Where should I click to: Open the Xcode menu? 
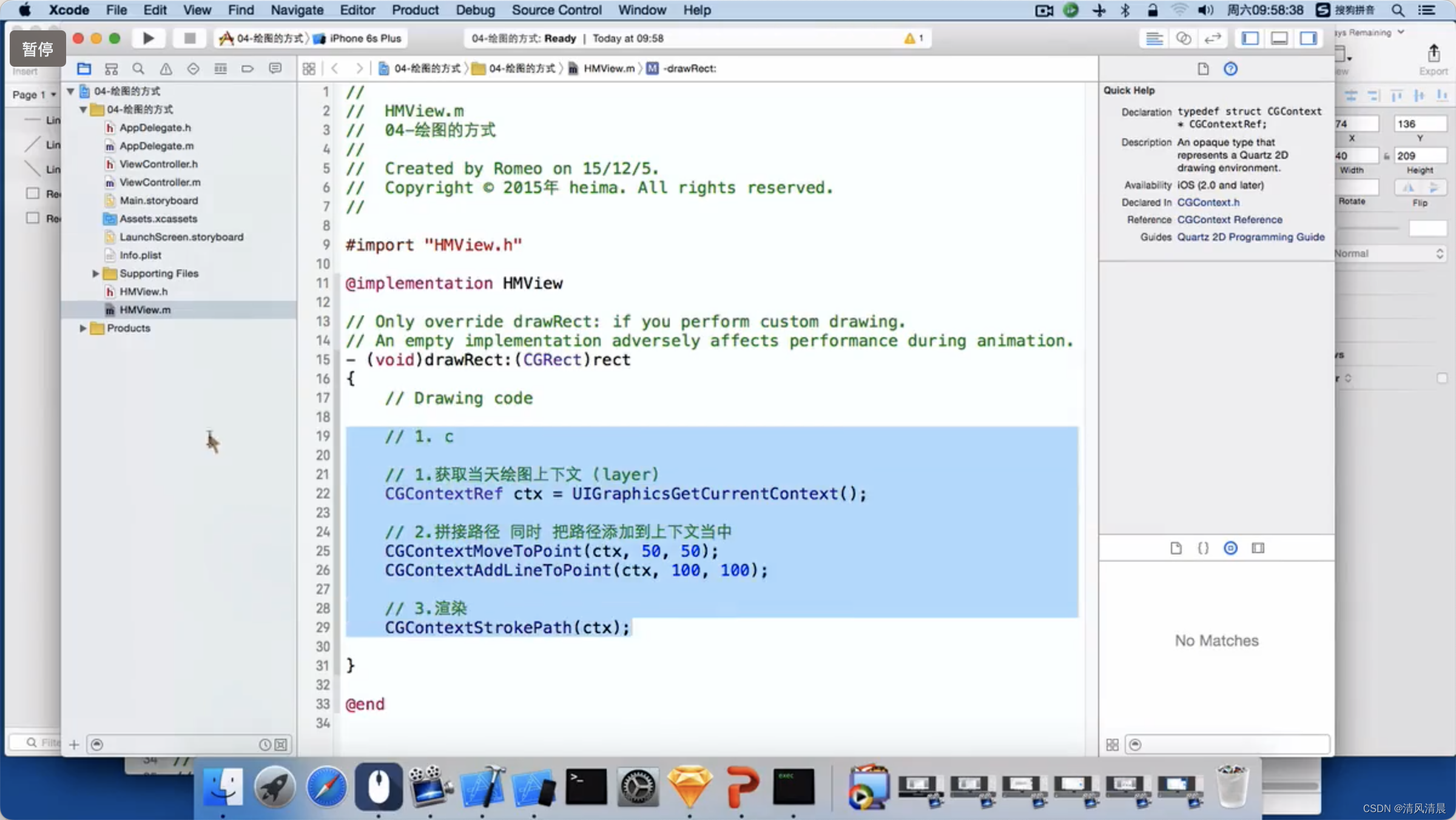[69, 10]
